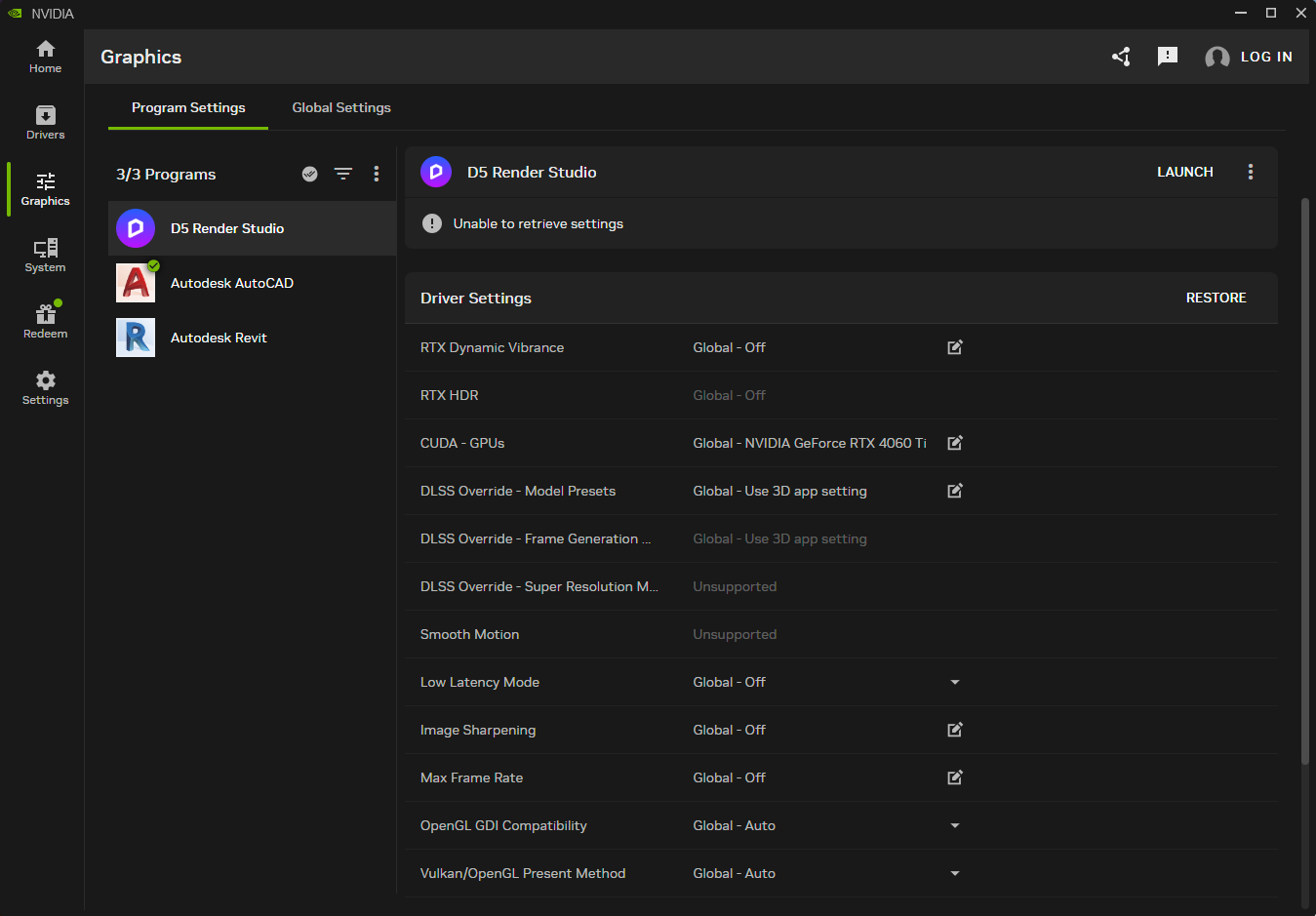Open the System section icon
The width and height of the screenshot is (1316, 916).
click(45, 256)
